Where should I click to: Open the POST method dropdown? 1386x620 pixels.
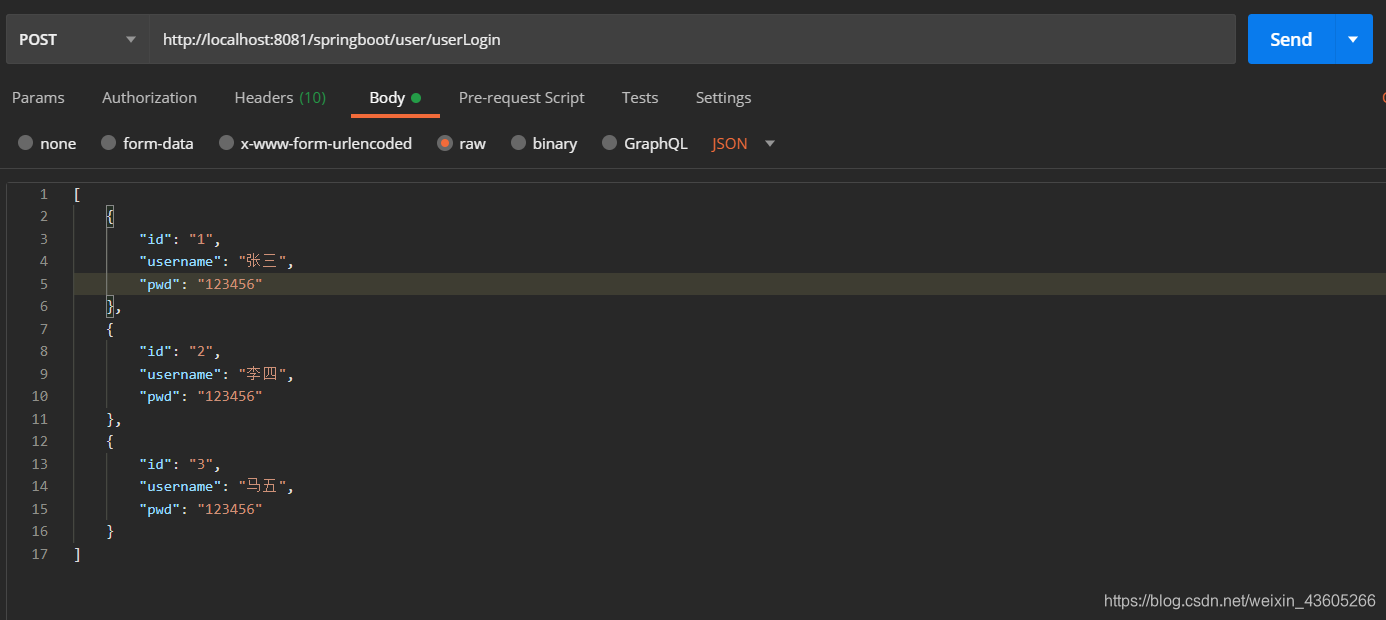(x=77, y=39)
